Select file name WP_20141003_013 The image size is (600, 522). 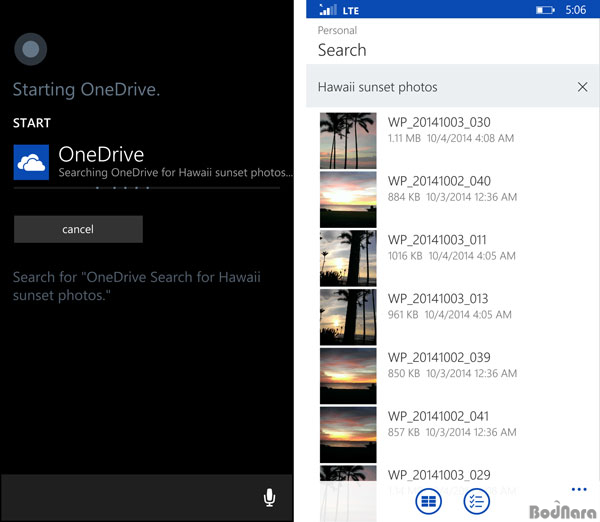pyautogui.click(x=438, y=299)
